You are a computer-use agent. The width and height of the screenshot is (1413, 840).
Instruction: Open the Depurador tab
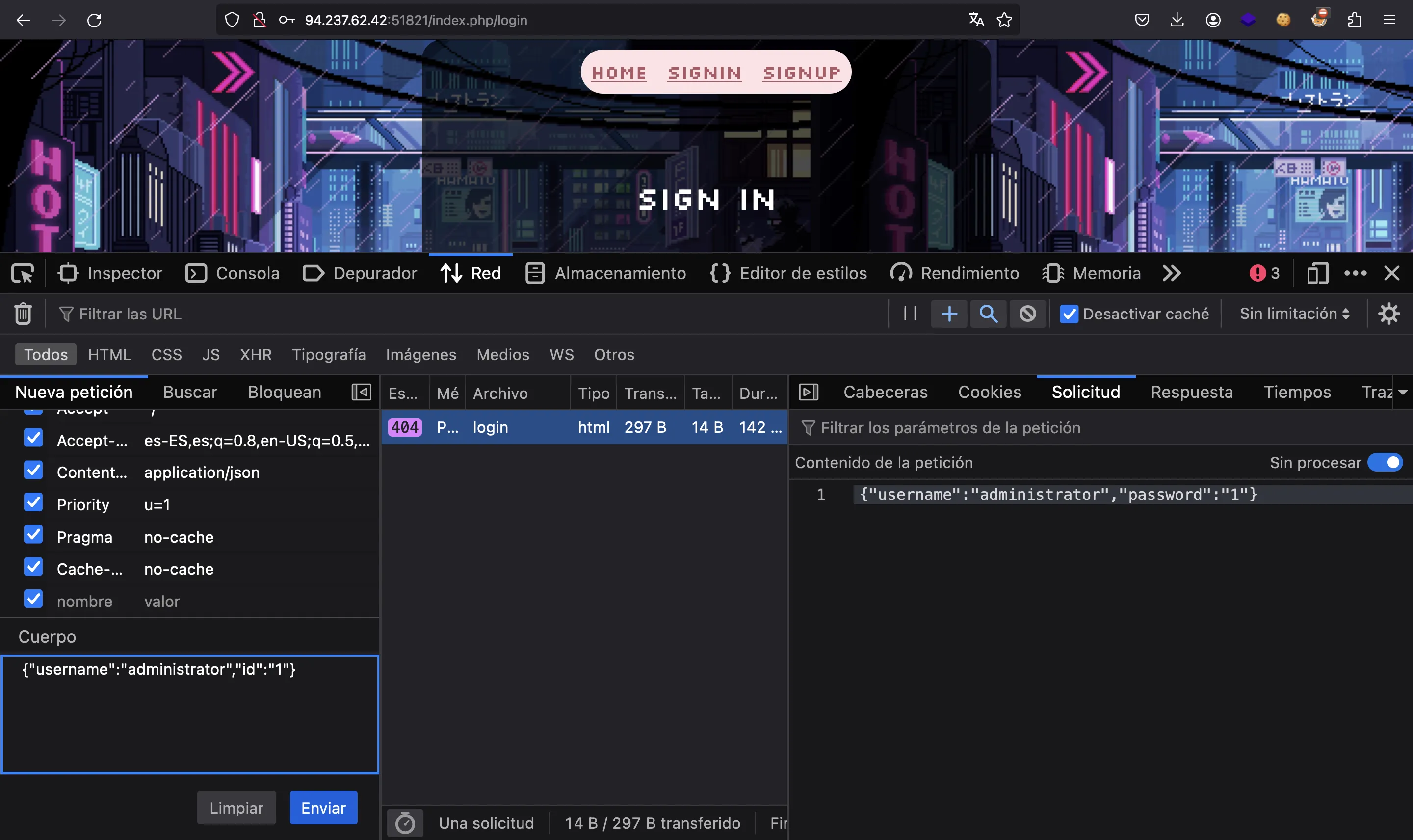pyautogui.click(x=360, y=273)
